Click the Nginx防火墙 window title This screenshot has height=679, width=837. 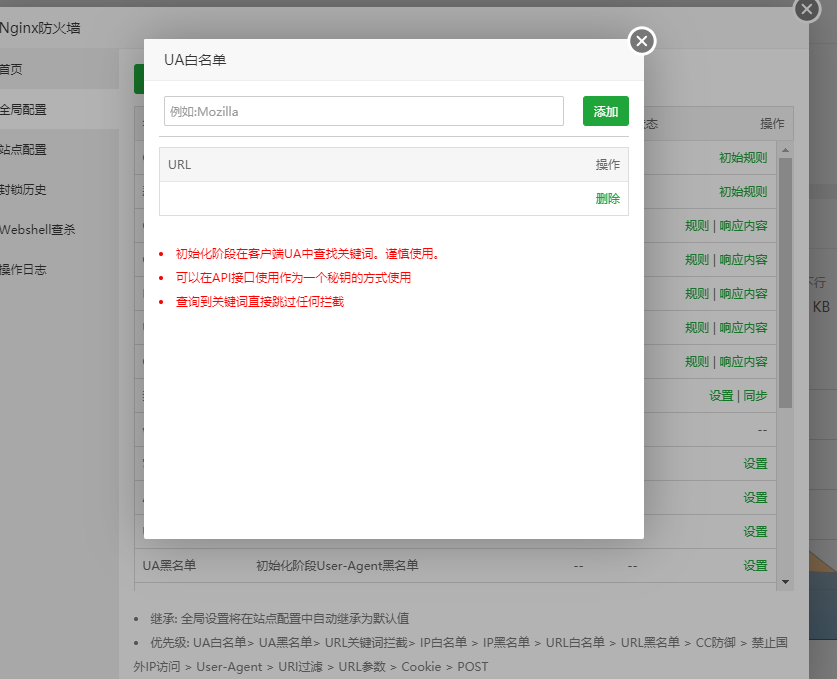point(40,28)
